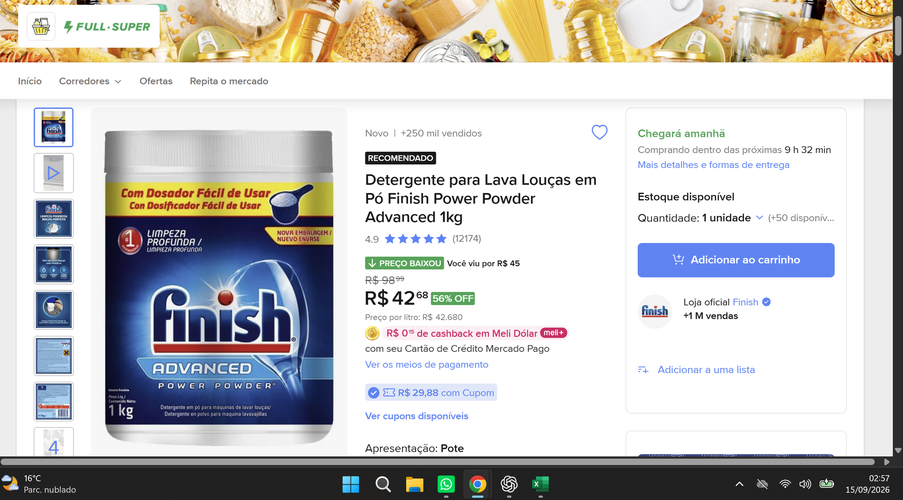Click the vertical scrollbar down arrow

click(x=897, y=450)
